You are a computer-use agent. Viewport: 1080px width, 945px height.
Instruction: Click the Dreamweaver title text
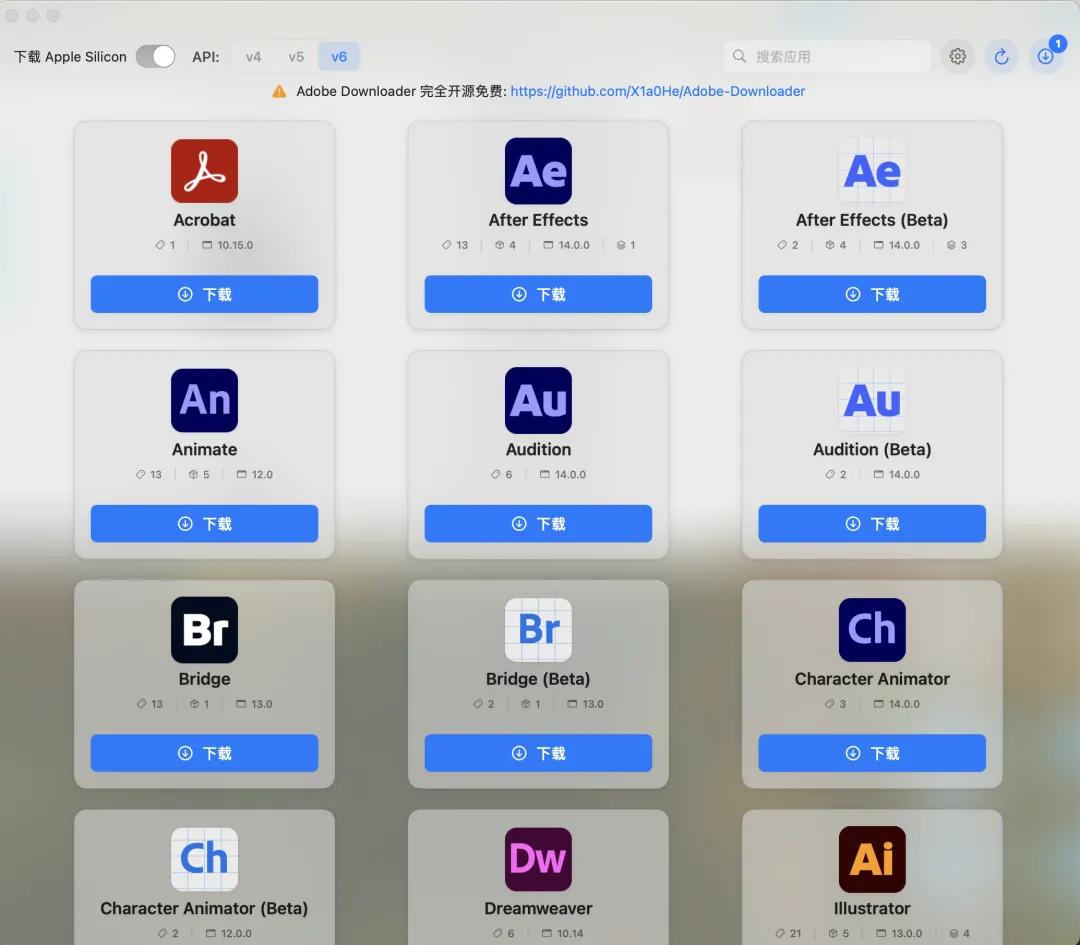click(538, 908)
